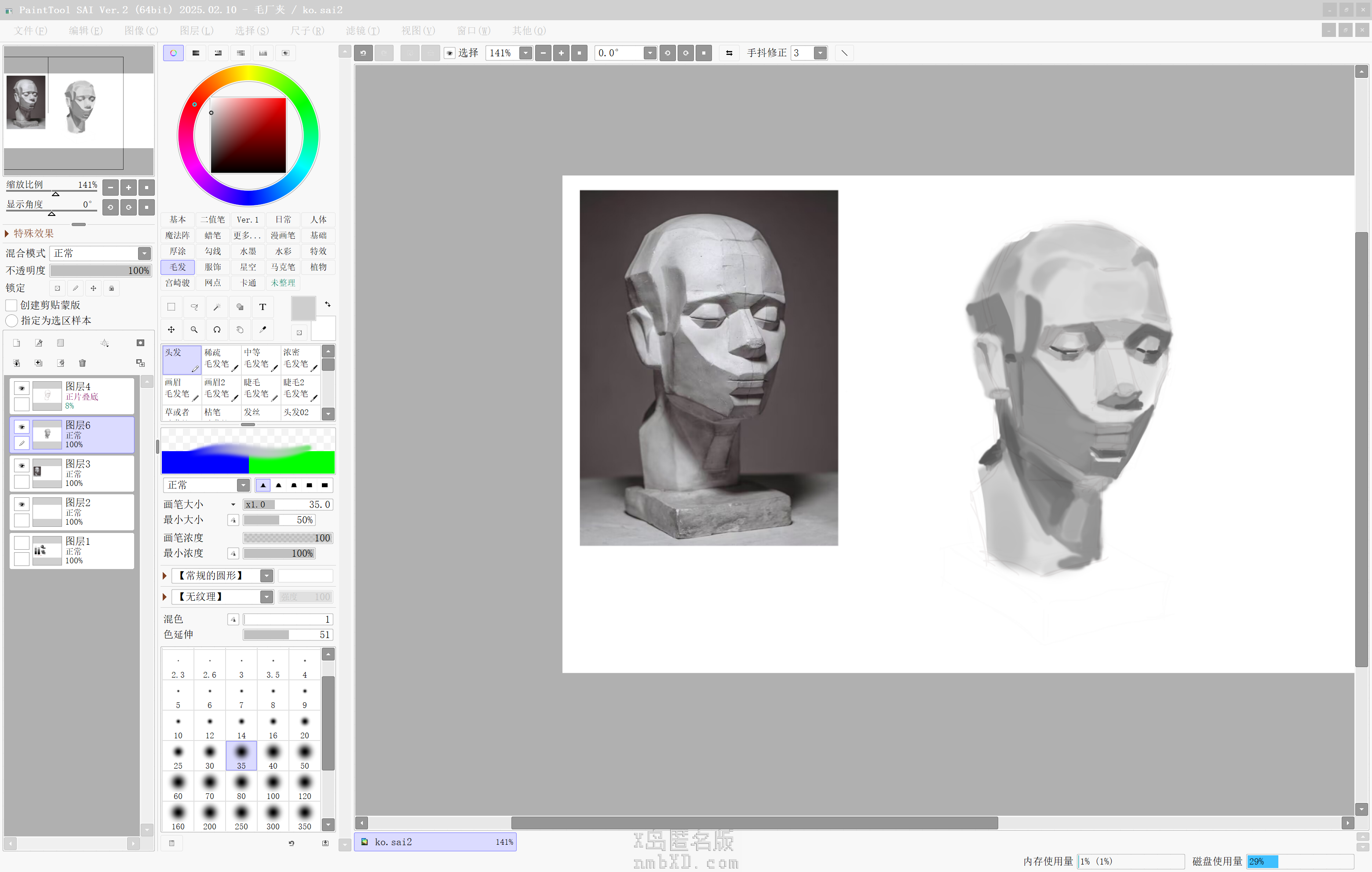This screenshot has width=1372, height=872.
Task: Open the 滤镜(T) menu
Action: tap(362, 31)
